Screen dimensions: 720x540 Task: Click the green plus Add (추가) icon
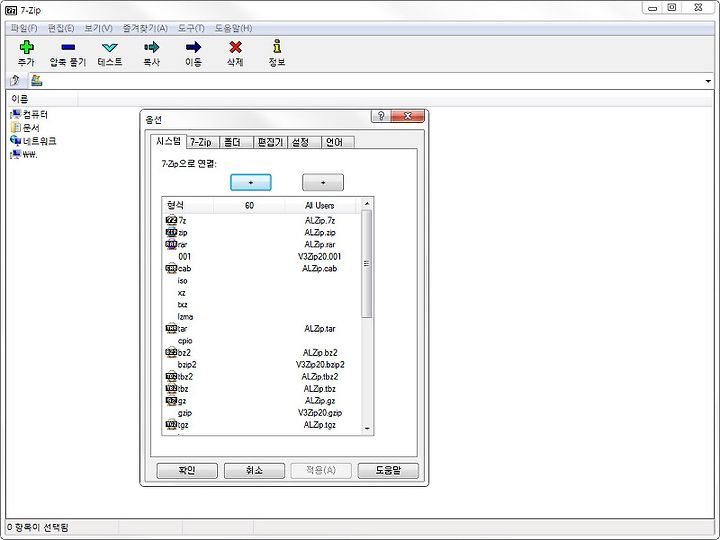click(x=26, y=47)
